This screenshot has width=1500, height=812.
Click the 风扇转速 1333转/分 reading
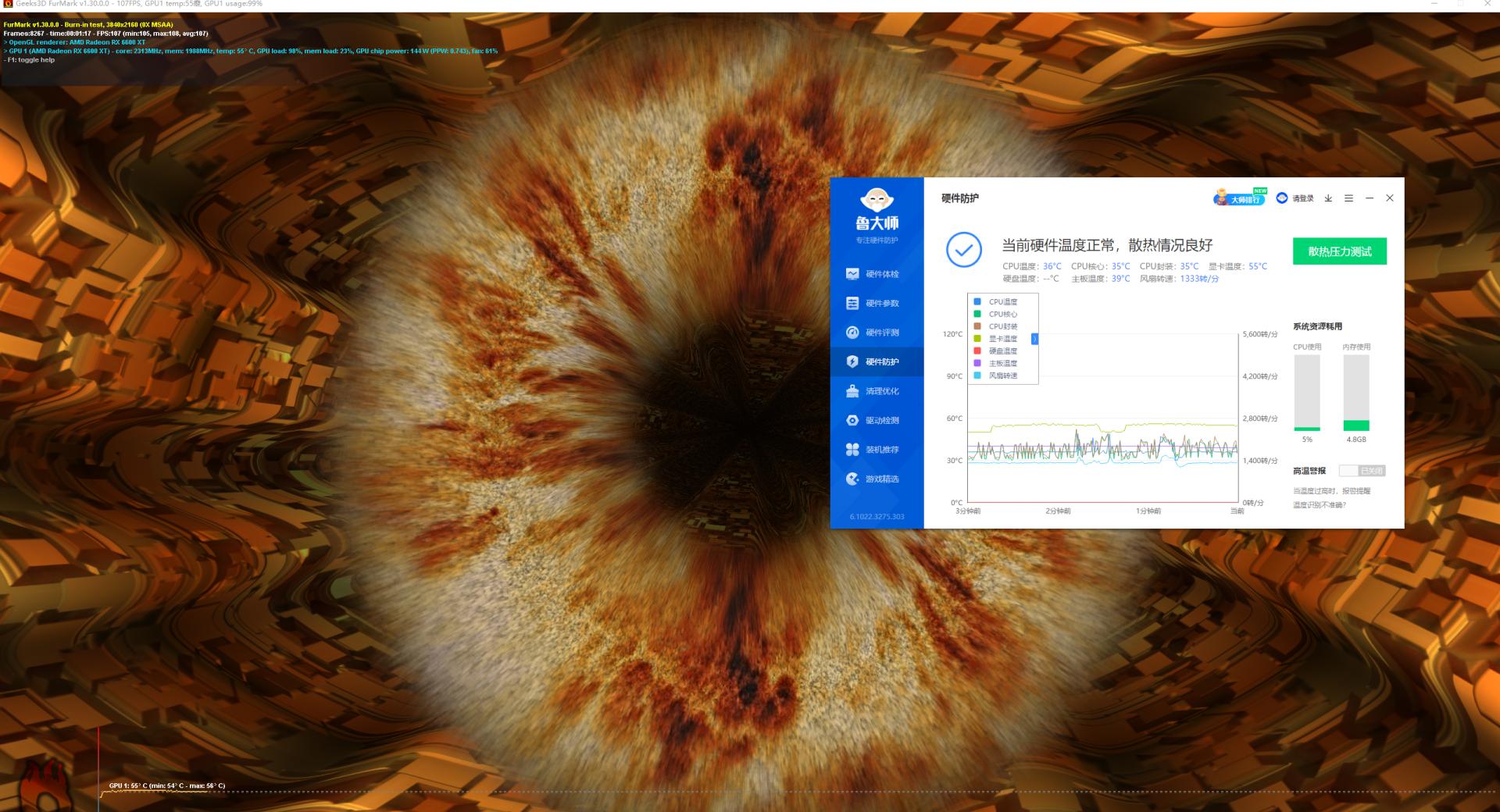[1179, 279]
